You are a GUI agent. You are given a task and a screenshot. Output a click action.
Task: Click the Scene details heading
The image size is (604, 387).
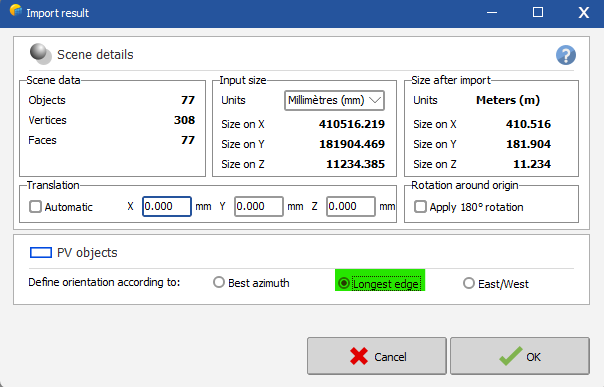pos(95,55)
